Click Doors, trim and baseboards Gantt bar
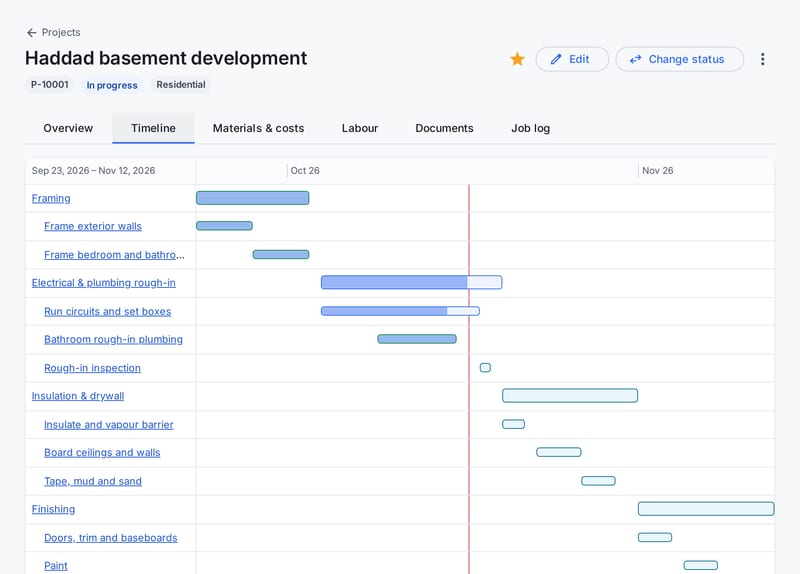The image size is (800, 574). click(655, 537)
